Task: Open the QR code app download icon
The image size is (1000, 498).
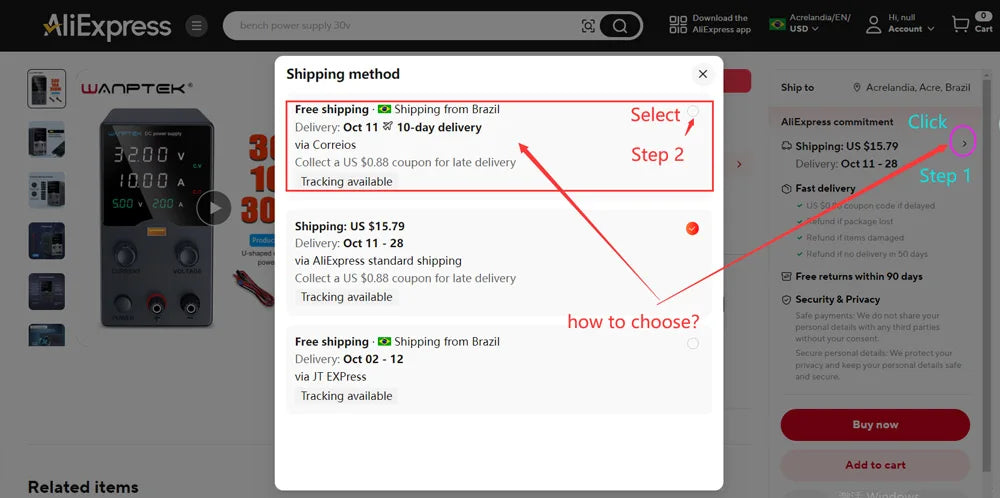Action: click(x=678, y=26)
